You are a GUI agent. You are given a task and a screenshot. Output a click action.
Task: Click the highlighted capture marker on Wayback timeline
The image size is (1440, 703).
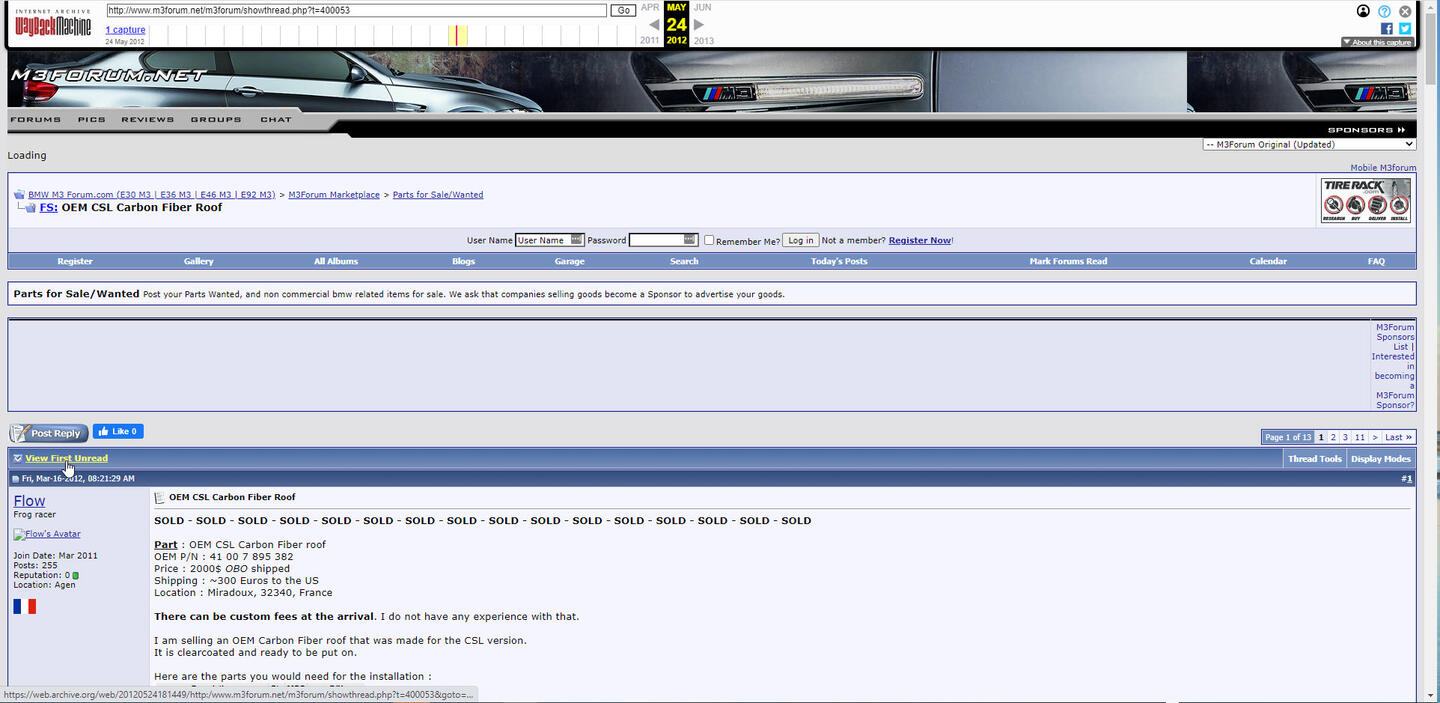click(456, 35)
